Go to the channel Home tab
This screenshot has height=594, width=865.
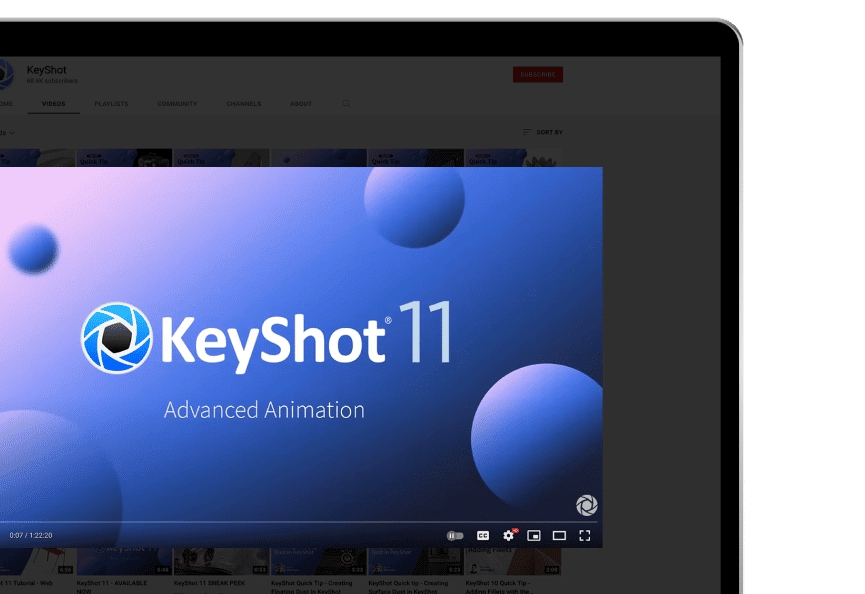coord(6,104)
